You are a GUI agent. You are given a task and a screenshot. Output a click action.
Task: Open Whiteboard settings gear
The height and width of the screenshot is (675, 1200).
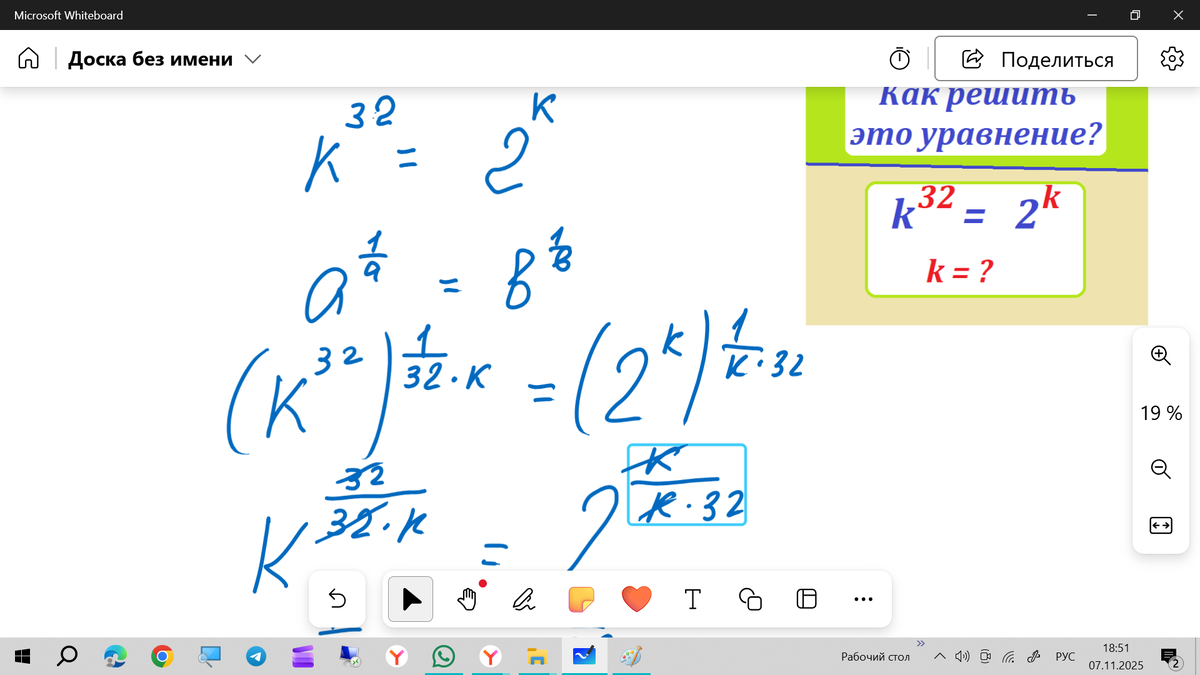click(1171, 59)
